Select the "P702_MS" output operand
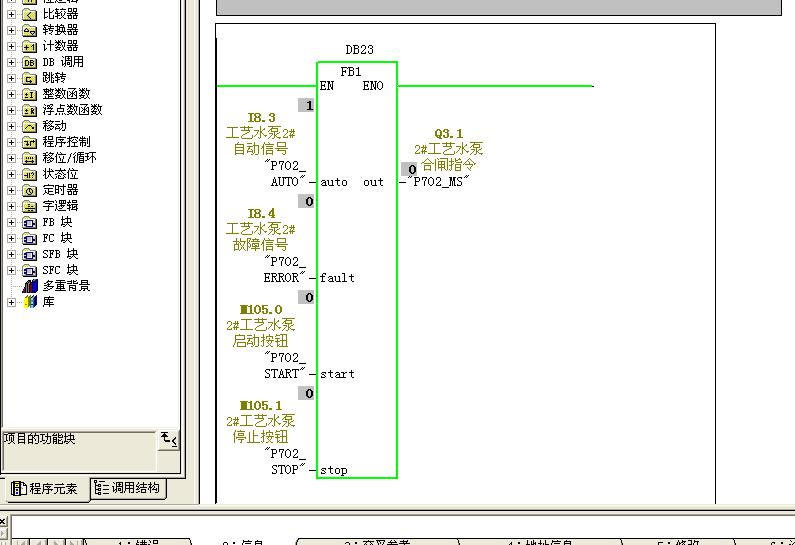Screen dimensions: 795x545 pos(439,181)
